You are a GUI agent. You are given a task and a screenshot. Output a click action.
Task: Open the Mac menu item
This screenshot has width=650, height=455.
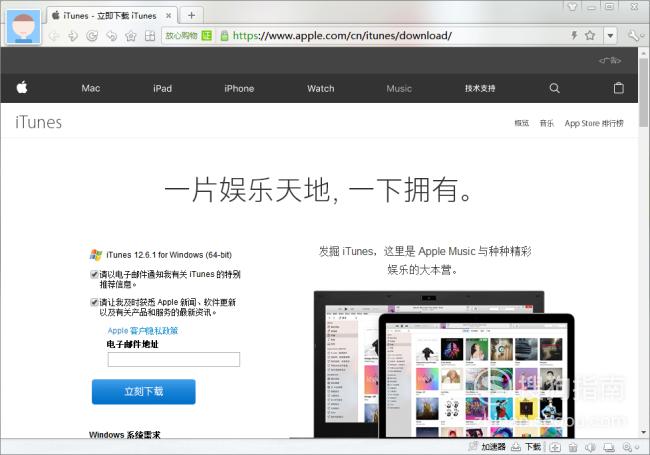91,88
